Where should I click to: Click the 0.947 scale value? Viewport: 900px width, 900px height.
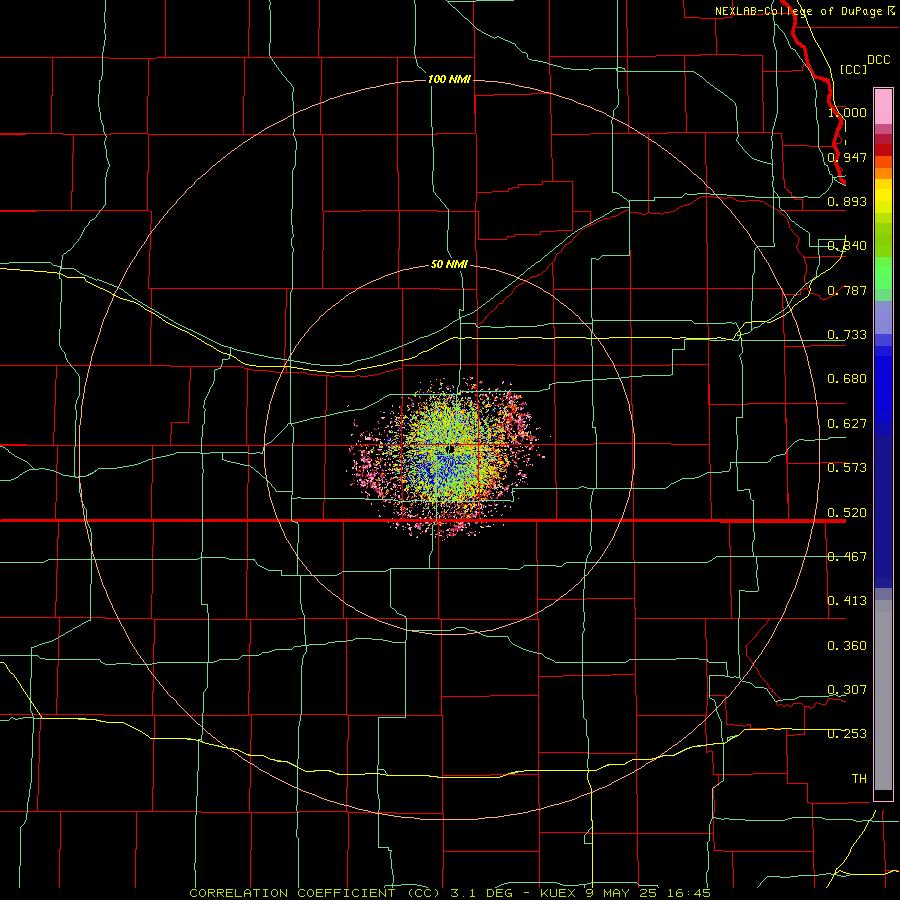pos(847,157)
